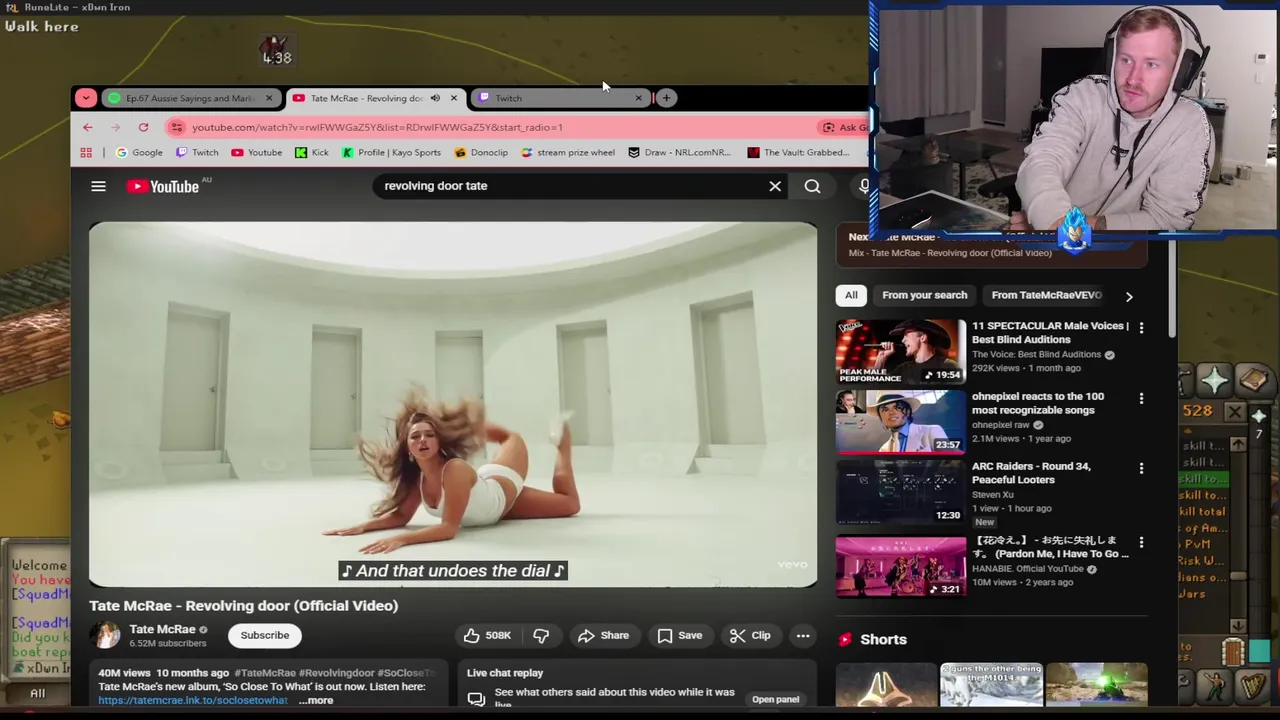Close the Ep.67 Aussie Sayings tab

pos(268,98)
